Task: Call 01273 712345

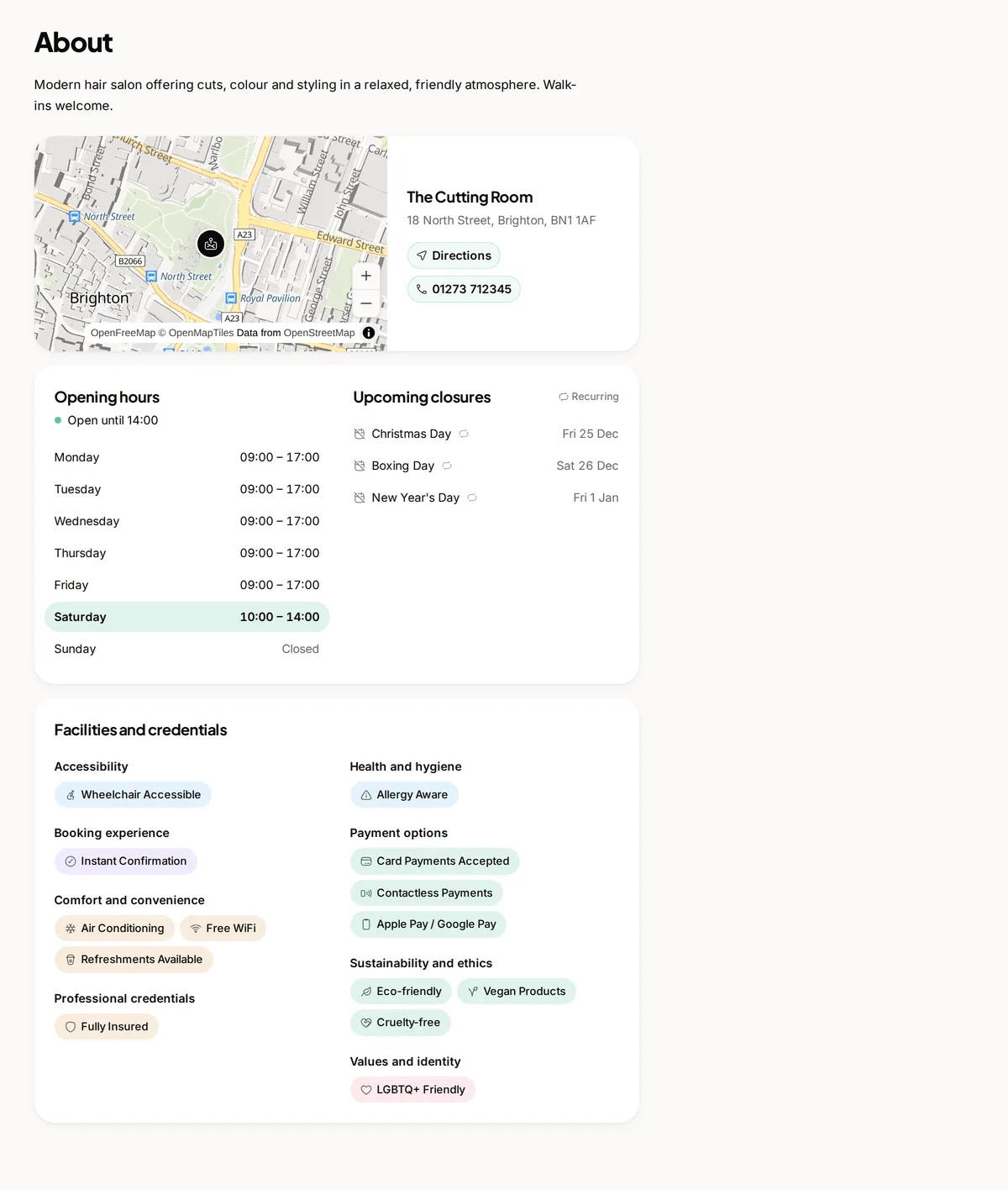Action: (x=464, y=289)
